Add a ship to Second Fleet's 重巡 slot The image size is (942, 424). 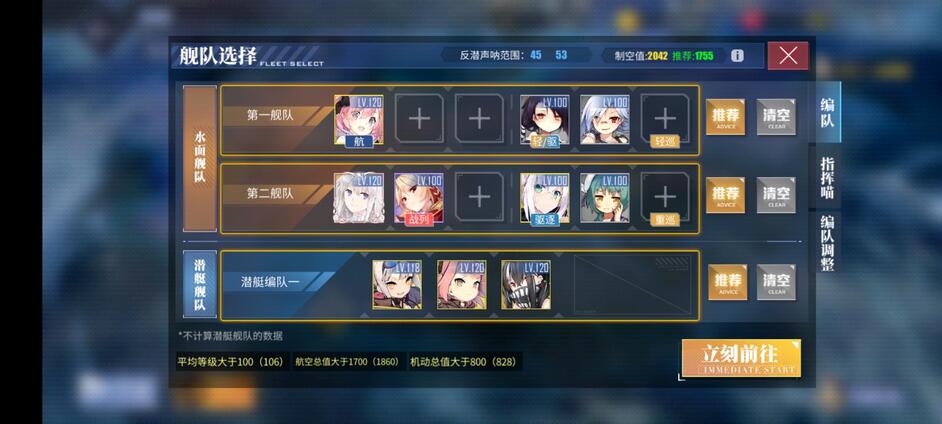tap(664, 198)
